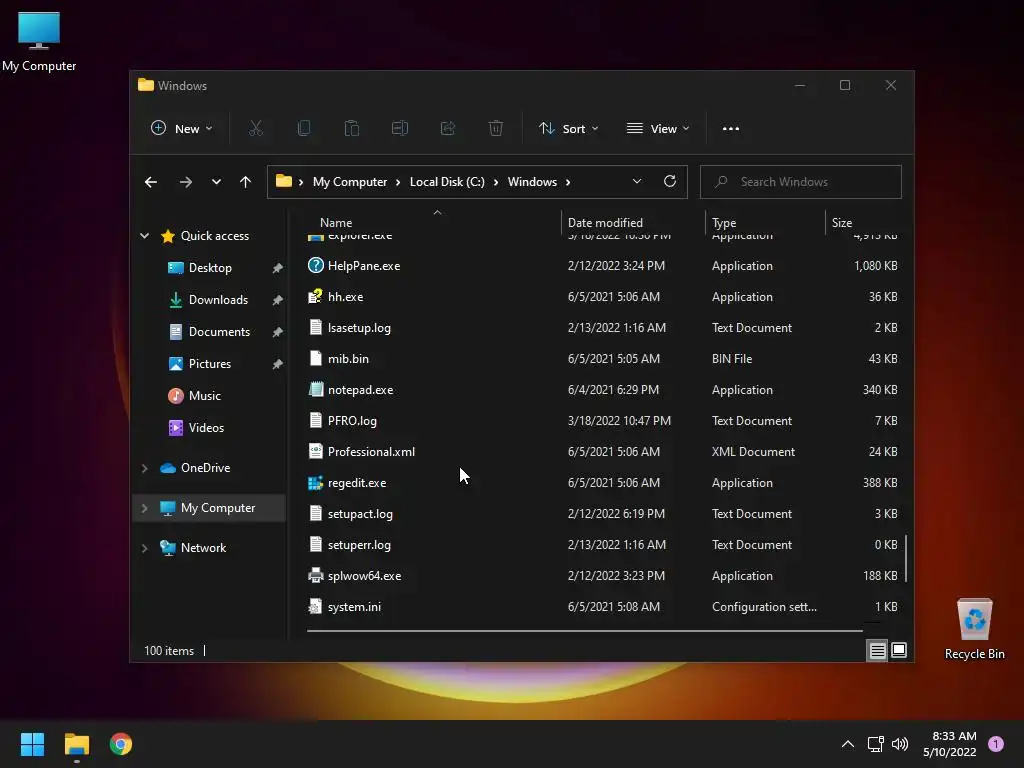Click the Rename icon in toolbar

(400, 128)
